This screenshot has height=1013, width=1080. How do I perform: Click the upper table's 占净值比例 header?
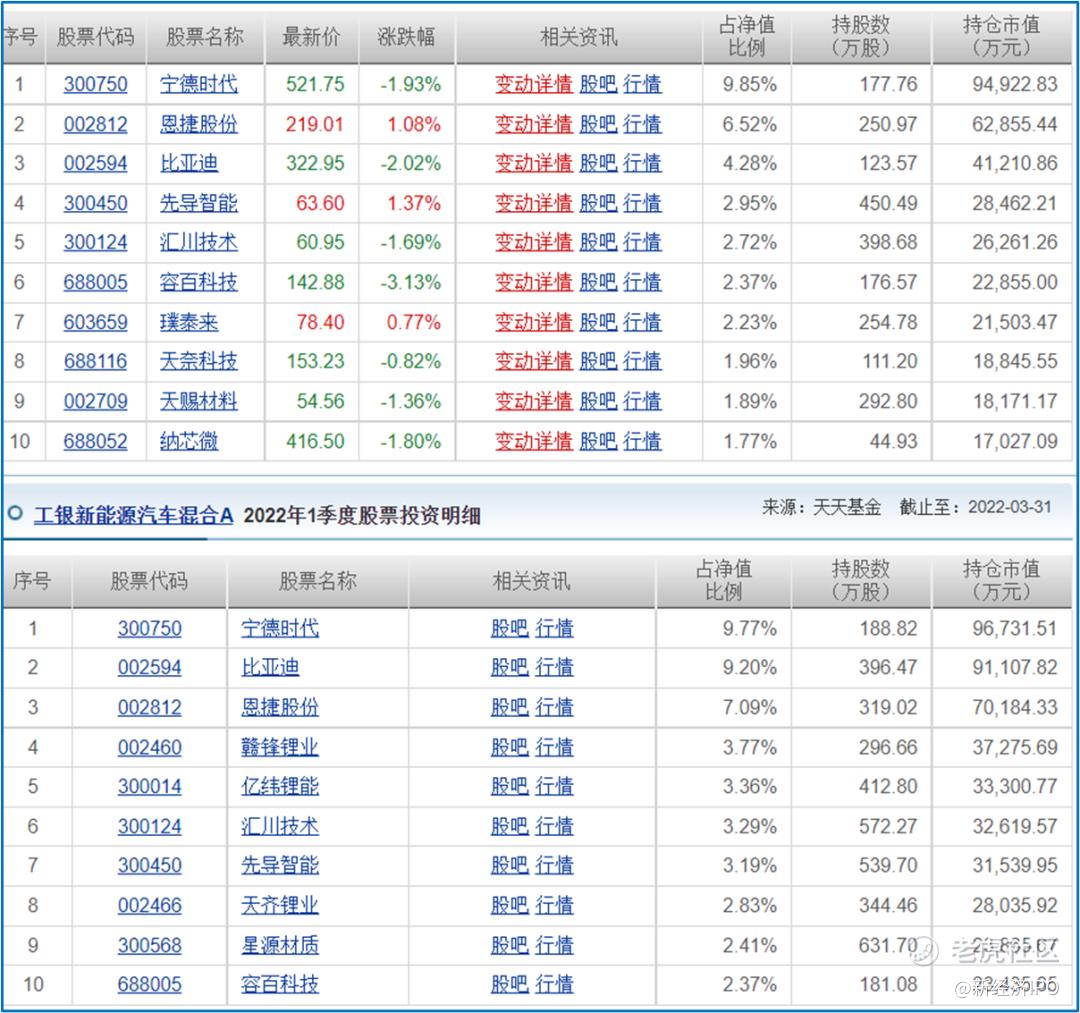click(x=747, y=37)
